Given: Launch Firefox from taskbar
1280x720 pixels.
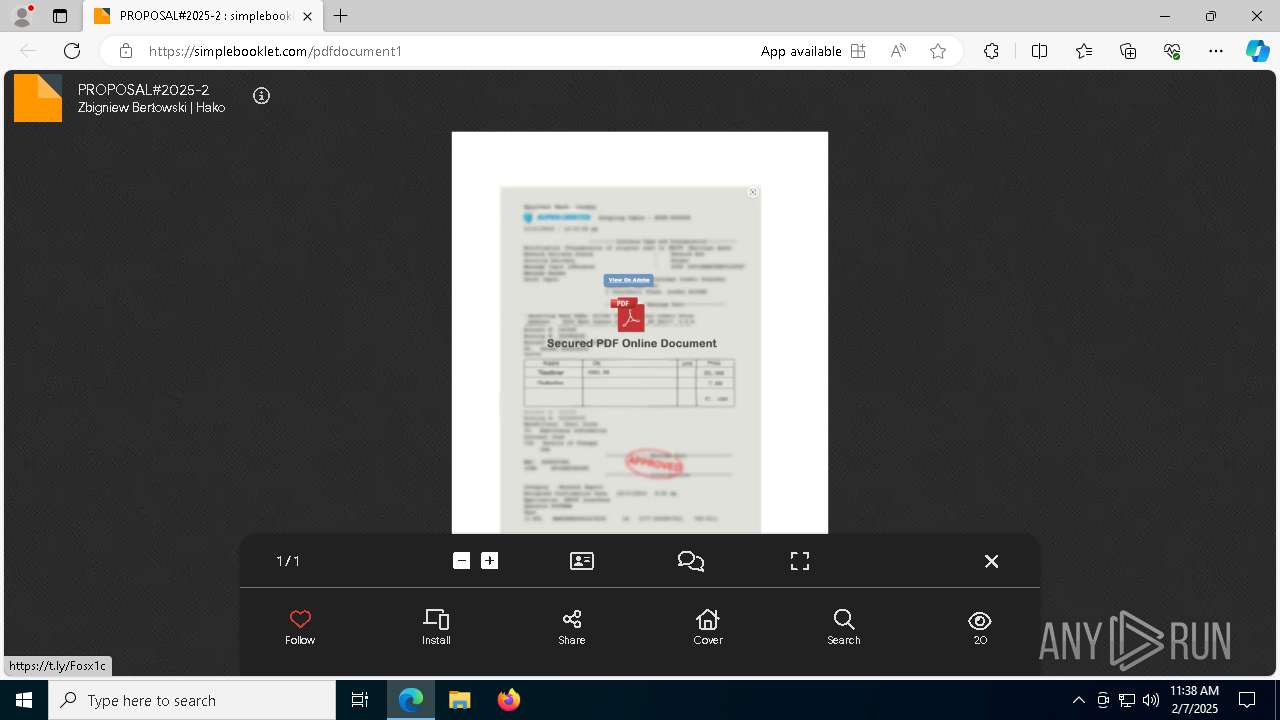Looking at the screenshot, I should tap(509, 700).
